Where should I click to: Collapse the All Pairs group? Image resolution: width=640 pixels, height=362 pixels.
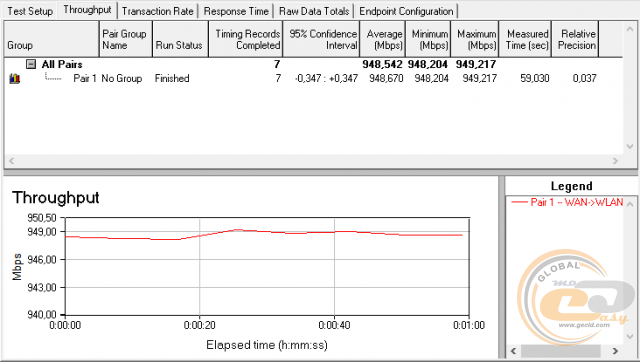pos(31,64)
